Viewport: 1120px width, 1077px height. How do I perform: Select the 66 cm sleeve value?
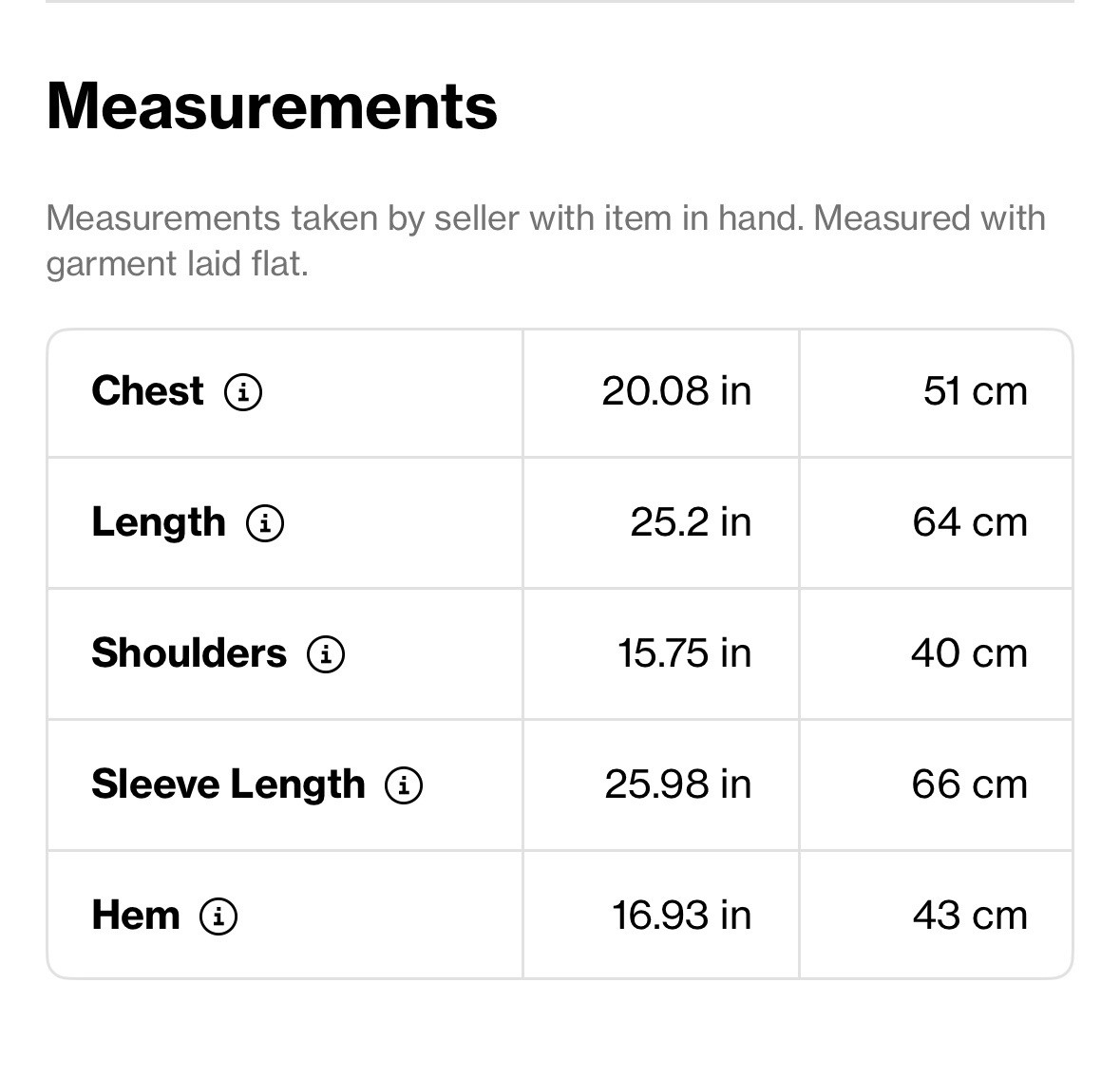[x=970, y=784]
